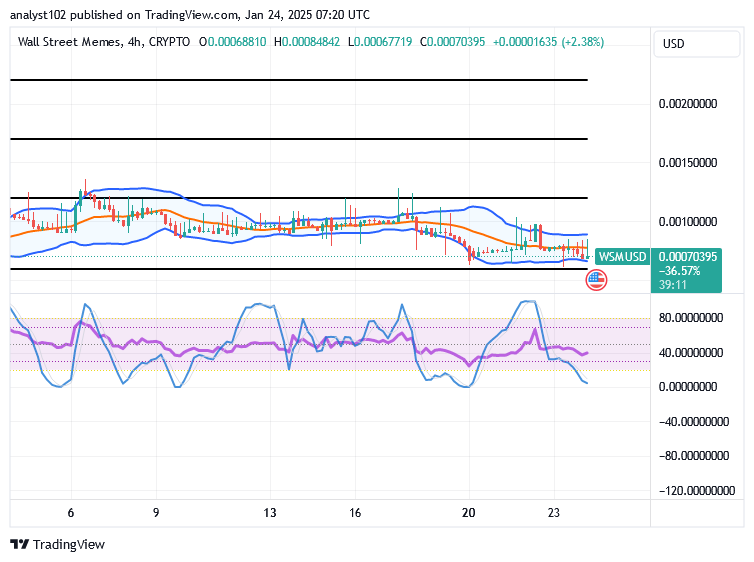Click the analyst102 published header text
754x562 pixels.
(x=190, y=15)
